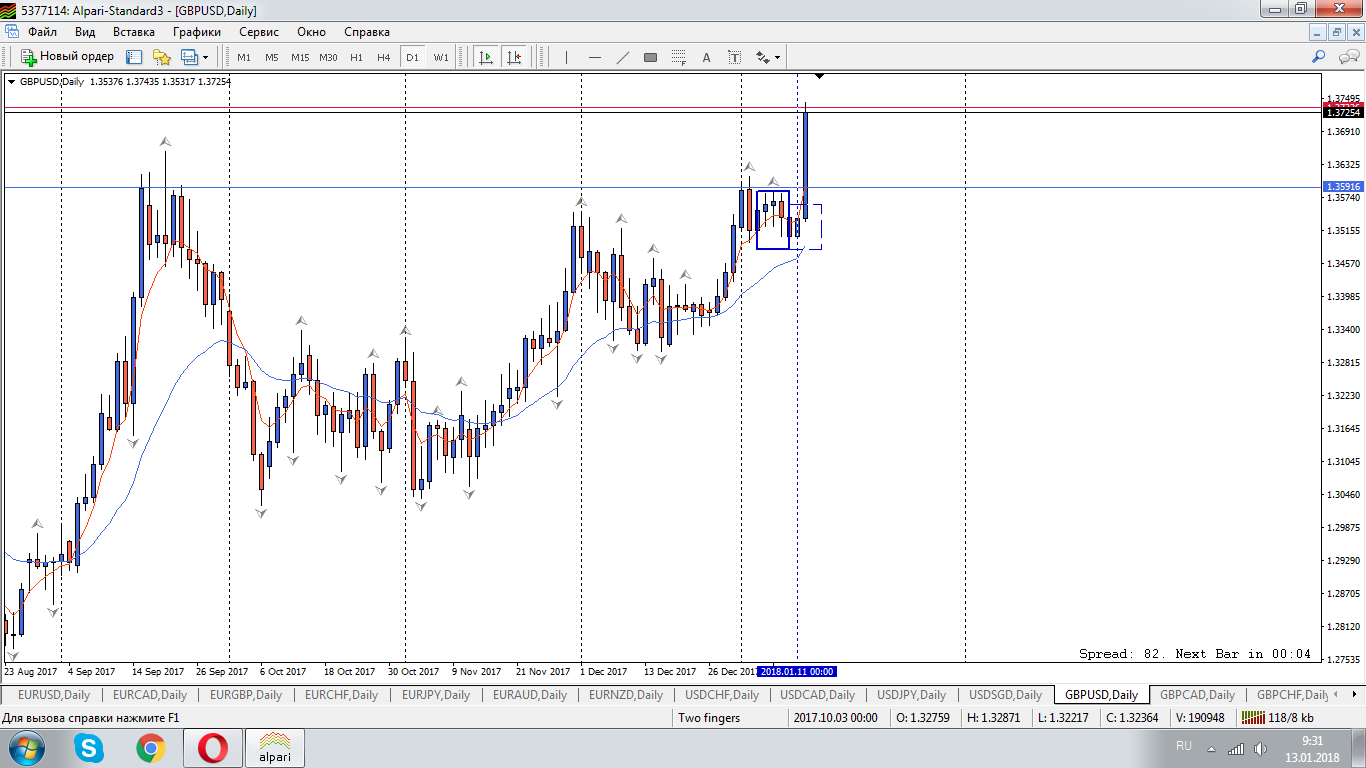Open the Файл menu
The width and height of the screenshot is (1366, 768).
coord(42,32)
